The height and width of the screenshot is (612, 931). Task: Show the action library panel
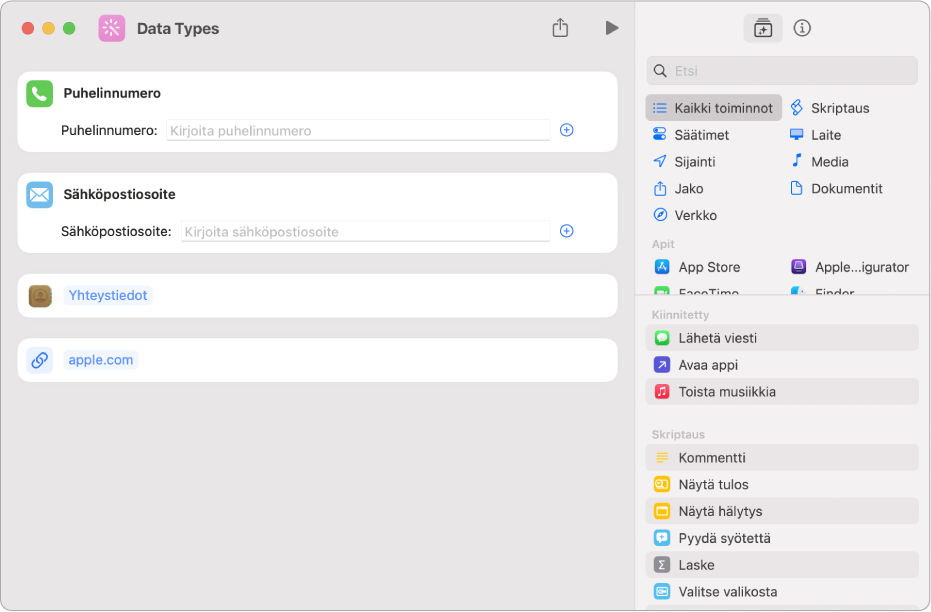pos(762,28)
